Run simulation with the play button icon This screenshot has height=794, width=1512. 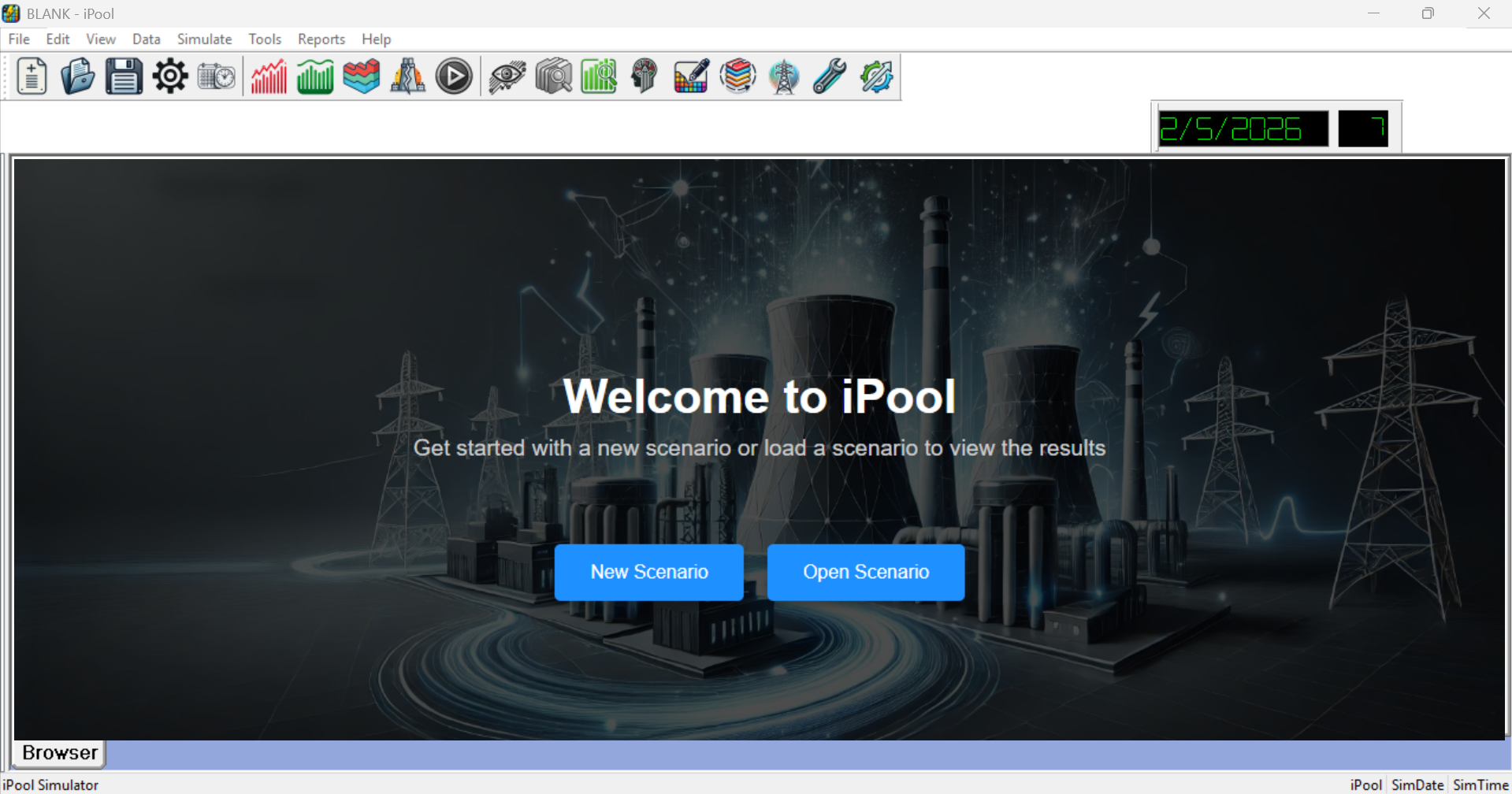454,77
